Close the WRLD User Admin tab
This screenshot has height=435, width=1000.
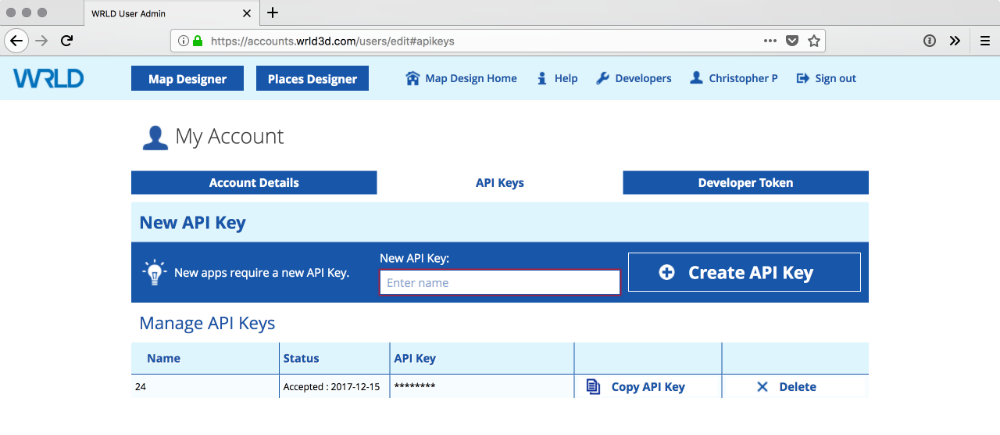click(247, 13)
